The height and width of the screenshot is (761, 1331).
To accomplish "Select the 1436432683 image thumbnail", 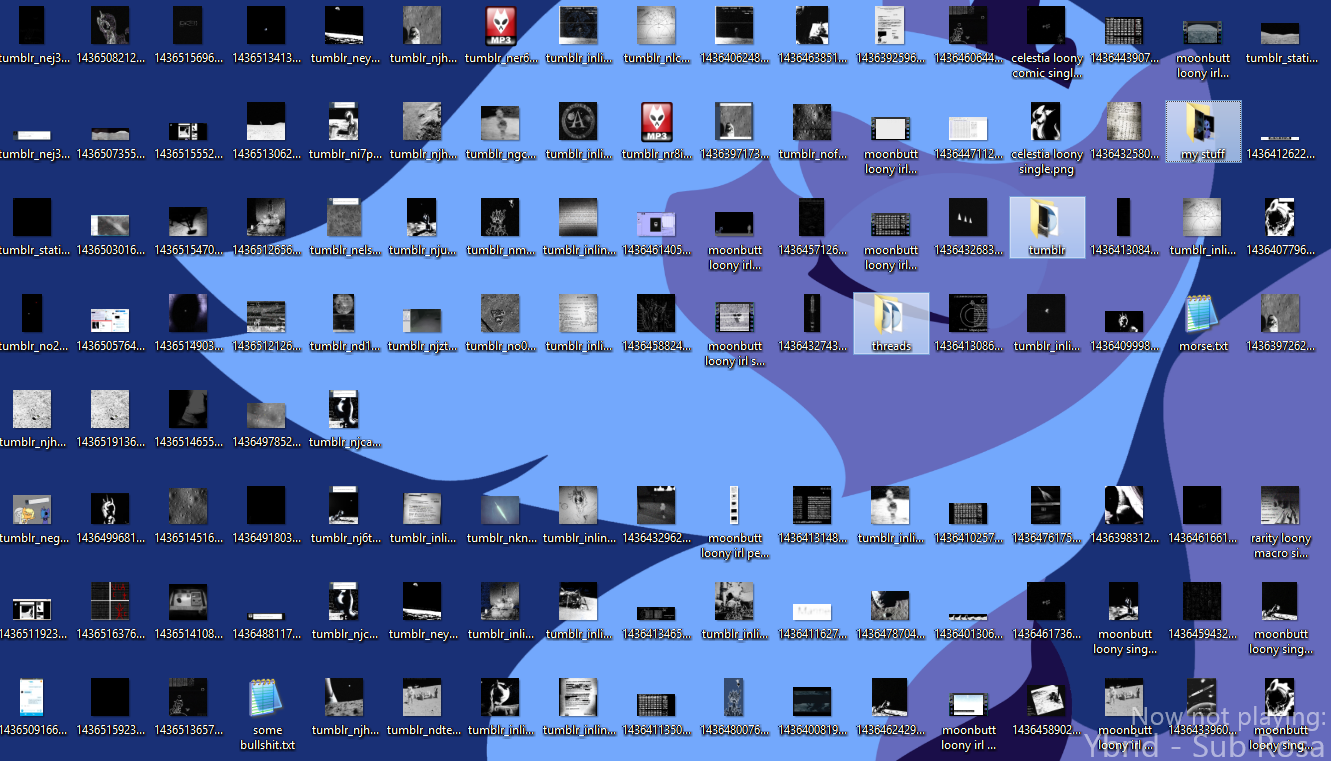I will coord(969,217).
